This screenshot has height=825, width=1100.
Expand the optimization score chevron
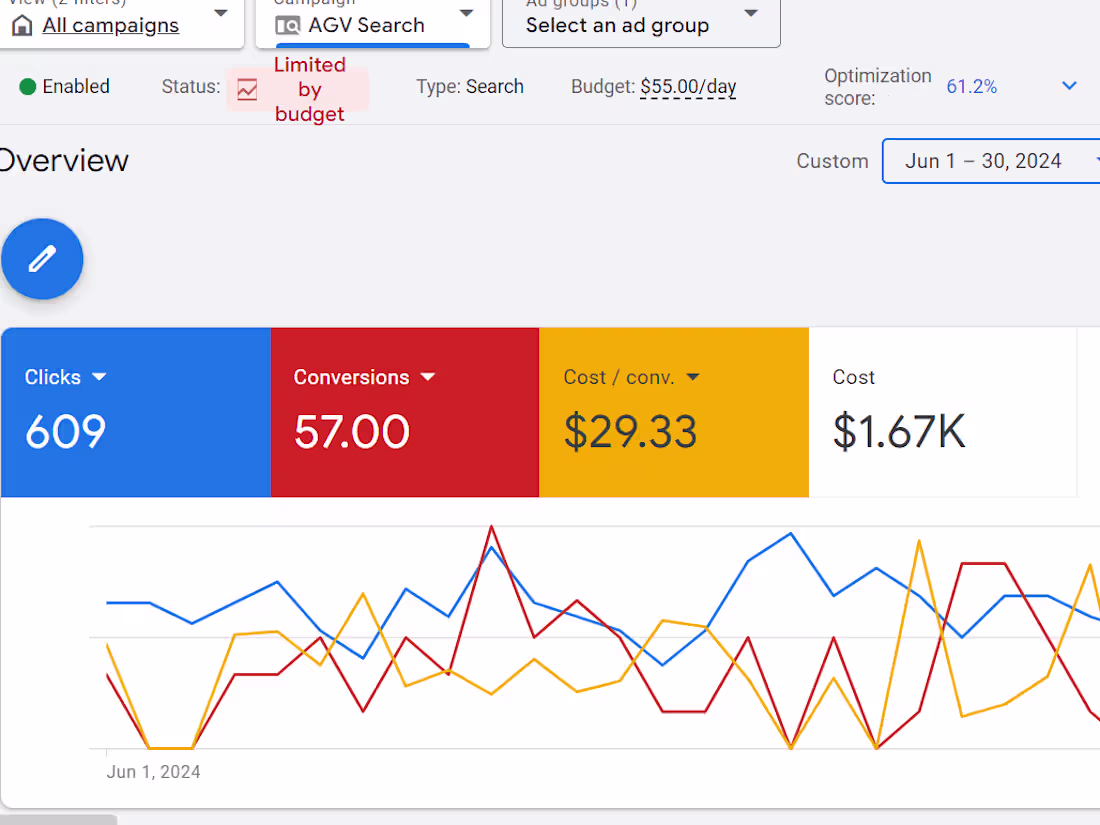tap(1069, 86)
